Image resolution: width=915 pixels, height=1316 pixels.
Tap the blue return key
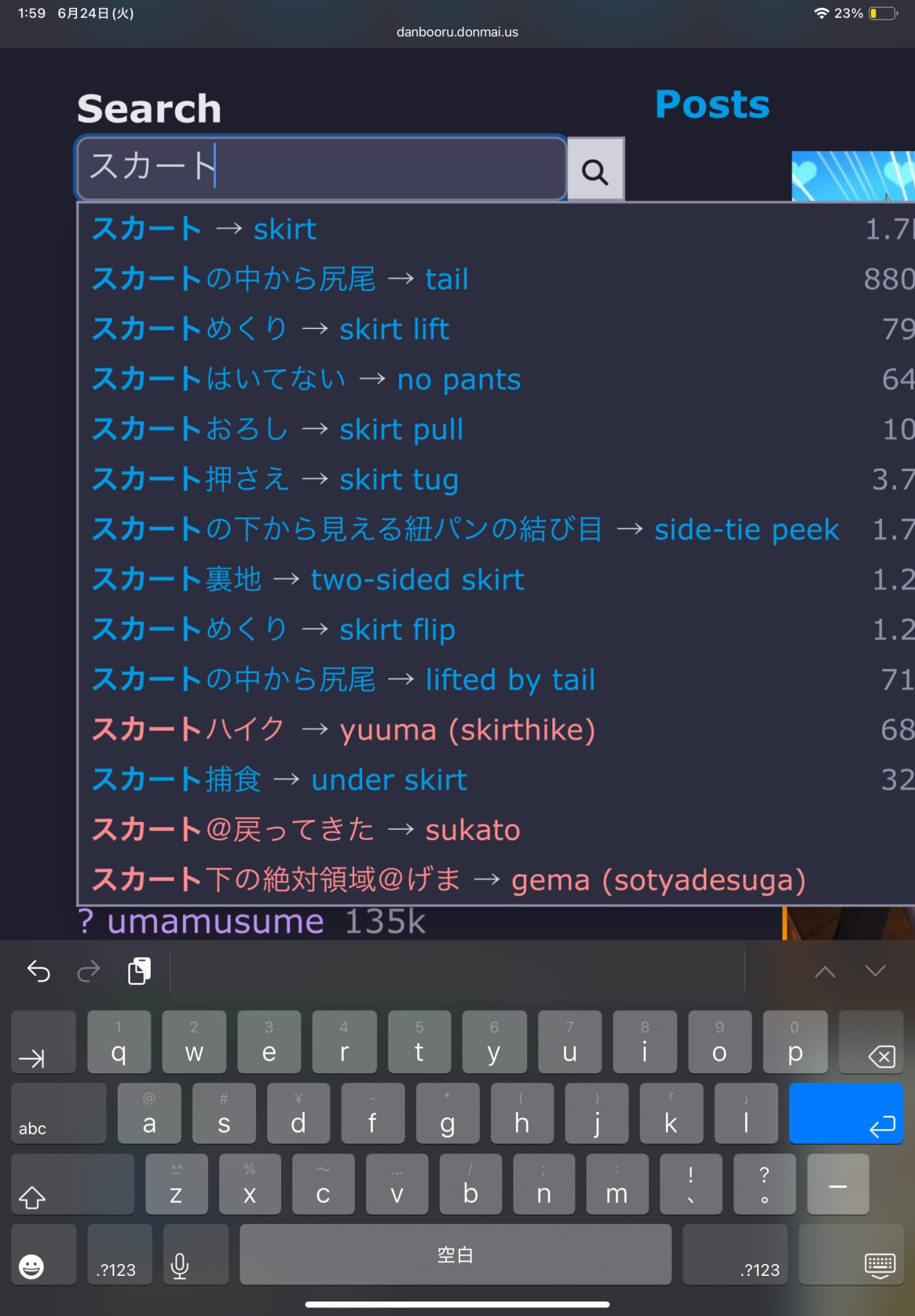tap(846, 1113)
